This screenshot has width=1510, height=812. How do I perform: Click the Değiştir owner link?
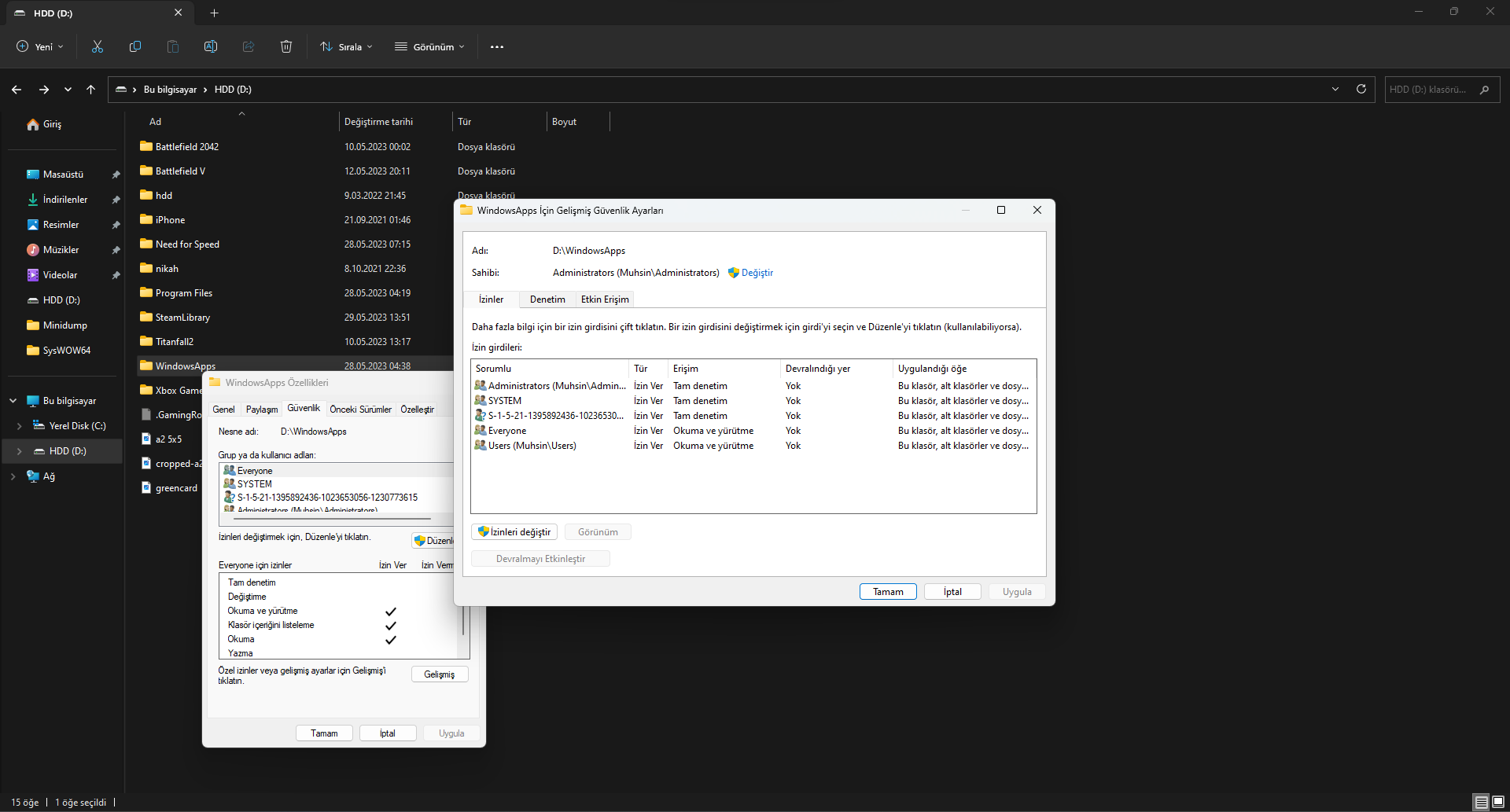point(757,273)
